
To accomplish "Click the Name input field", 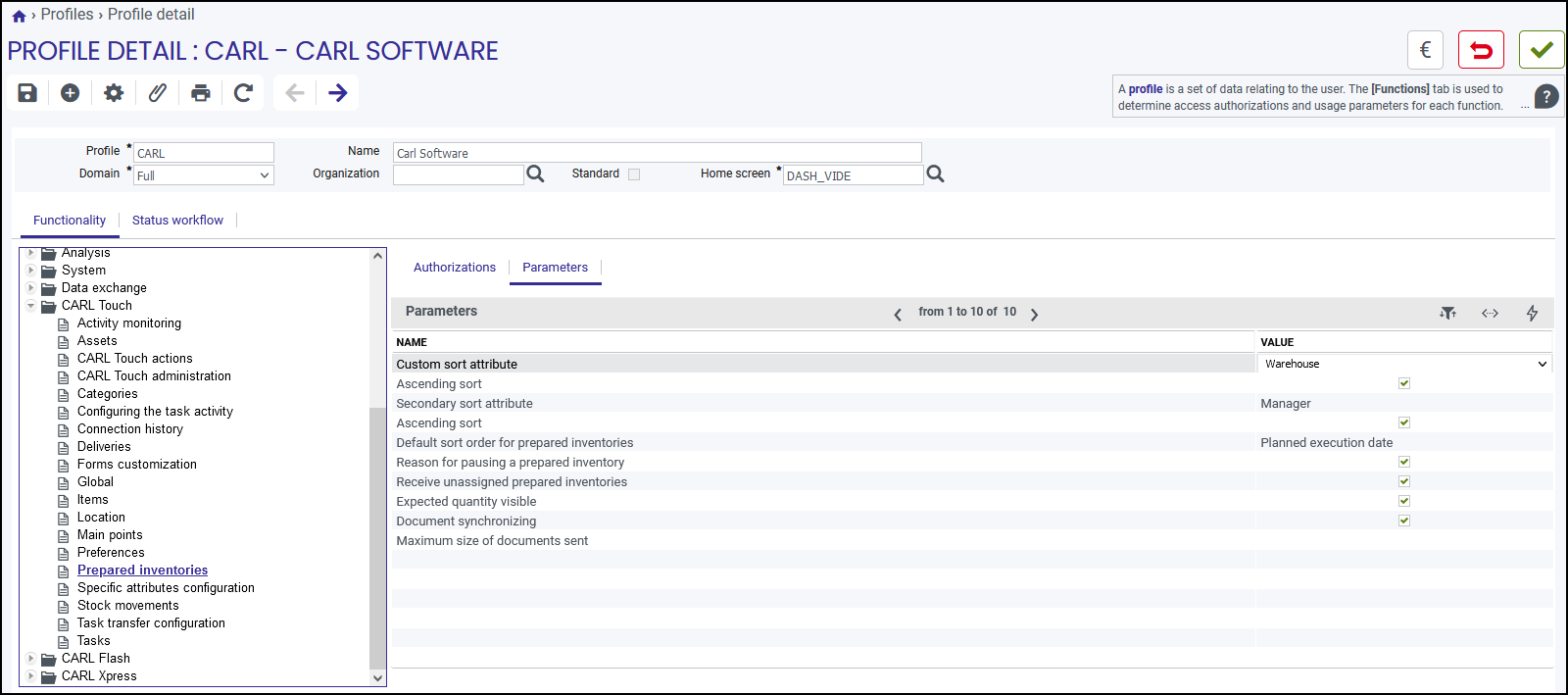I will click(x=658, y=153).
